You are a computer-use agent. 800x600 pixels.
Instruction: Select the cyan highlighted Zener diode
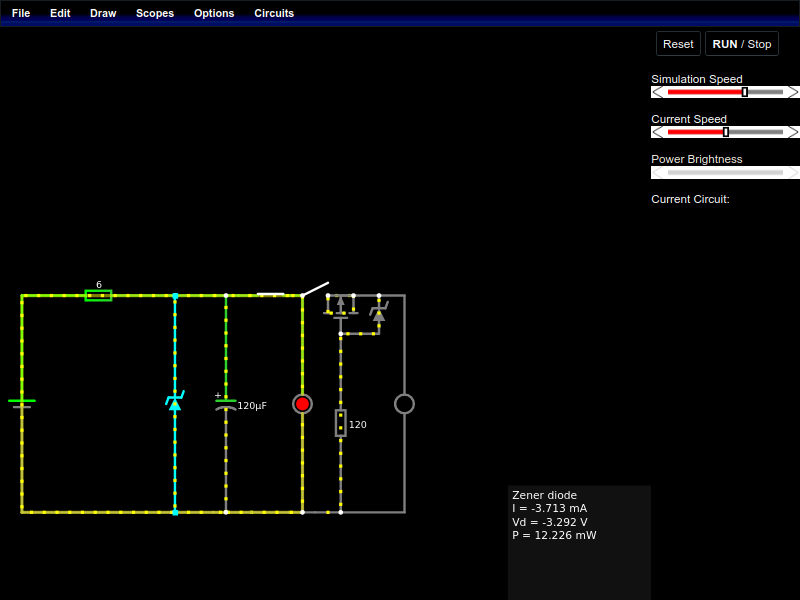tap(174, 402)
